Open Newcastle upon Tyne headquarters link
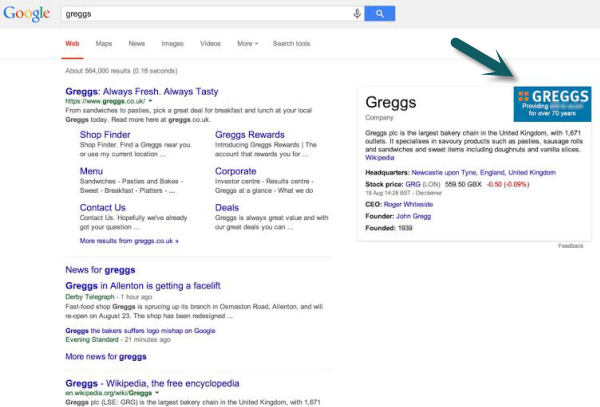This screenshot has width=600, height=407. point(483,173)
